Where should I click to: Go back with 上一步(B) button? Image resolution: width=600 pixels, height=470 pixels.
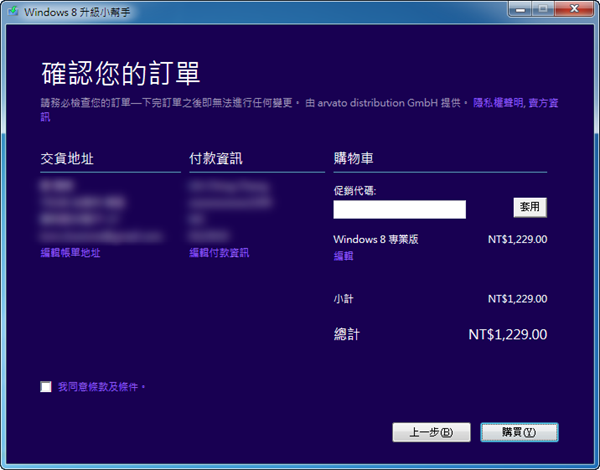(431, 432)
